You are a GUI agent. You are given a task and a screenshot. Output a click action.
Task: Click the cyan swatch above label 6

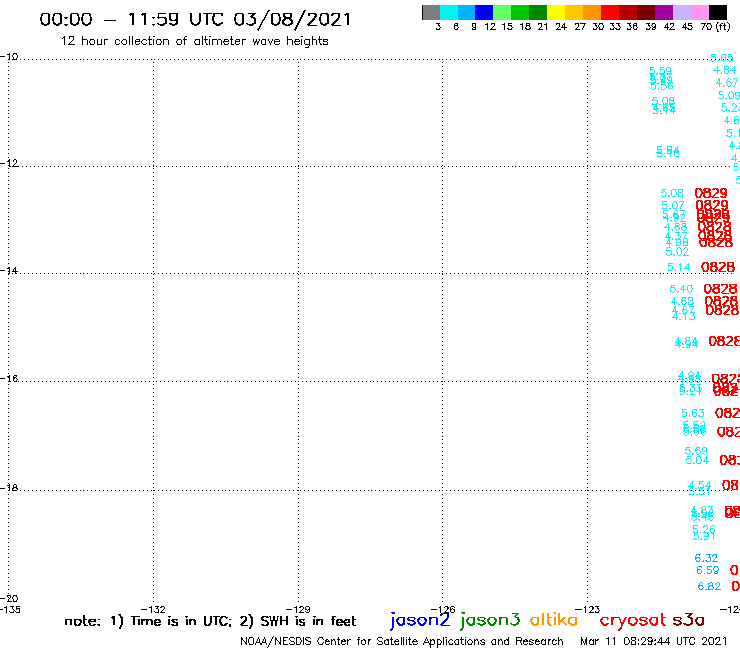coord(449,12)
